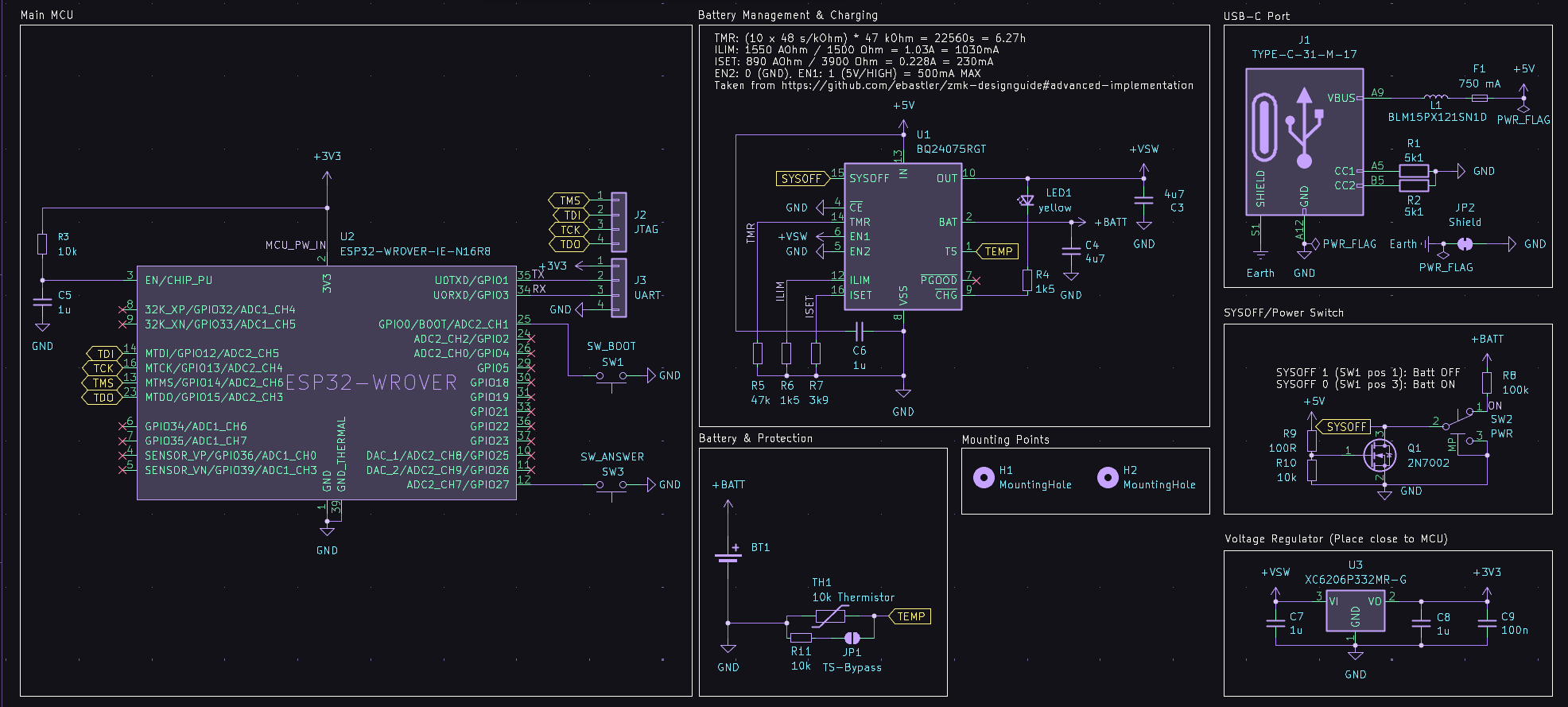This screenshot has height=707, width=1568.
Task: Select capacitor C7 1u symbol
Action: pyautogui.click(x=1275, y=623)
